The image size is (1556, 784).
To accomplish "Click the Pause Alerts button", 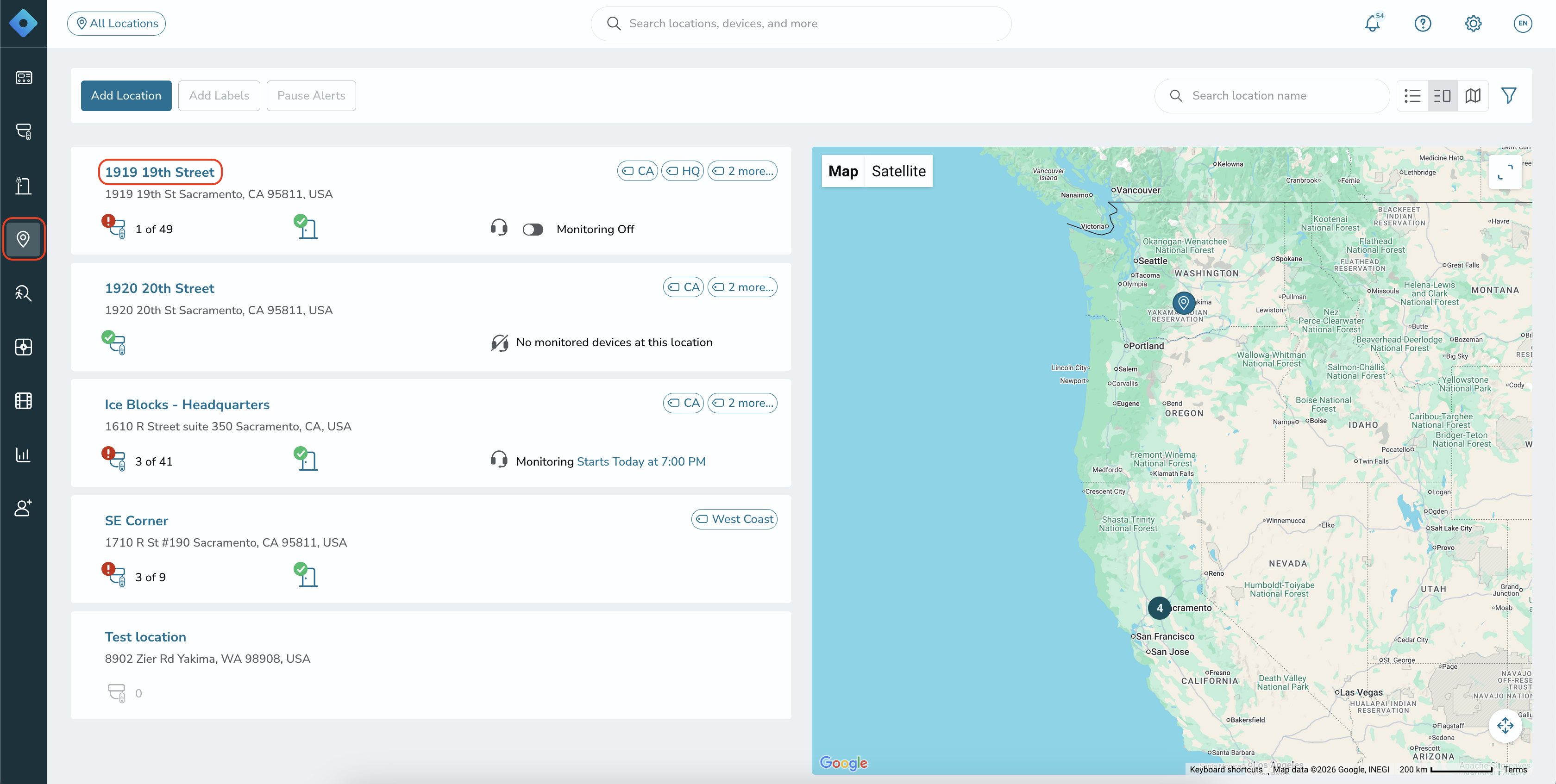I will [311, 95].
